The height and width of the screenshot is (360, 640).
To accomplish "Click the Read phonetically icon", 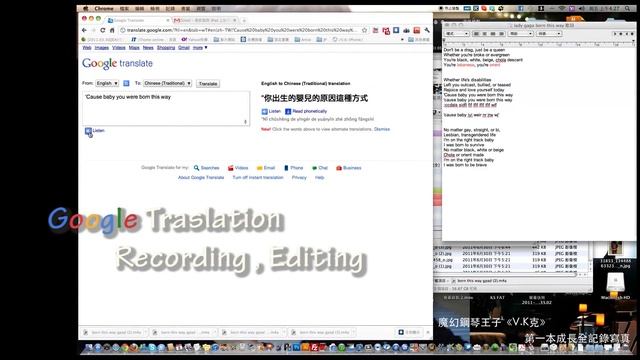I will point(288,111).
